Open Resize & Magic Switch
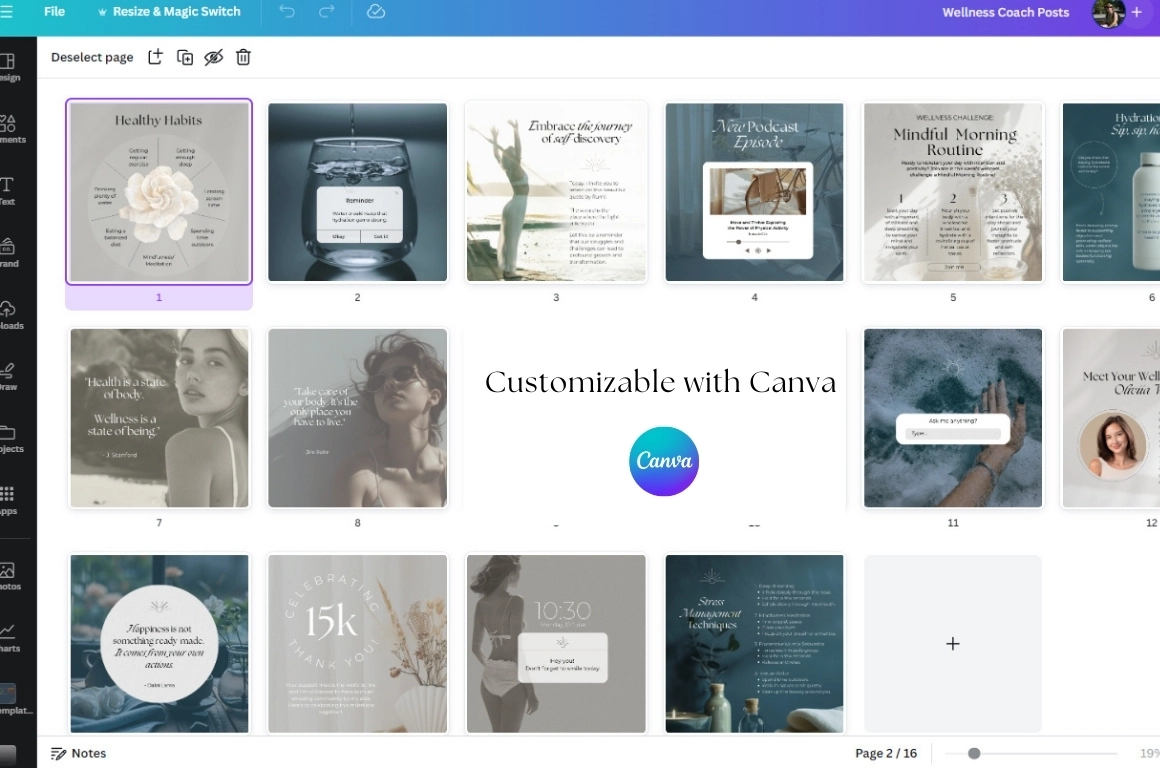Viewport: 1160px width, 768px height. pos(168,12)
